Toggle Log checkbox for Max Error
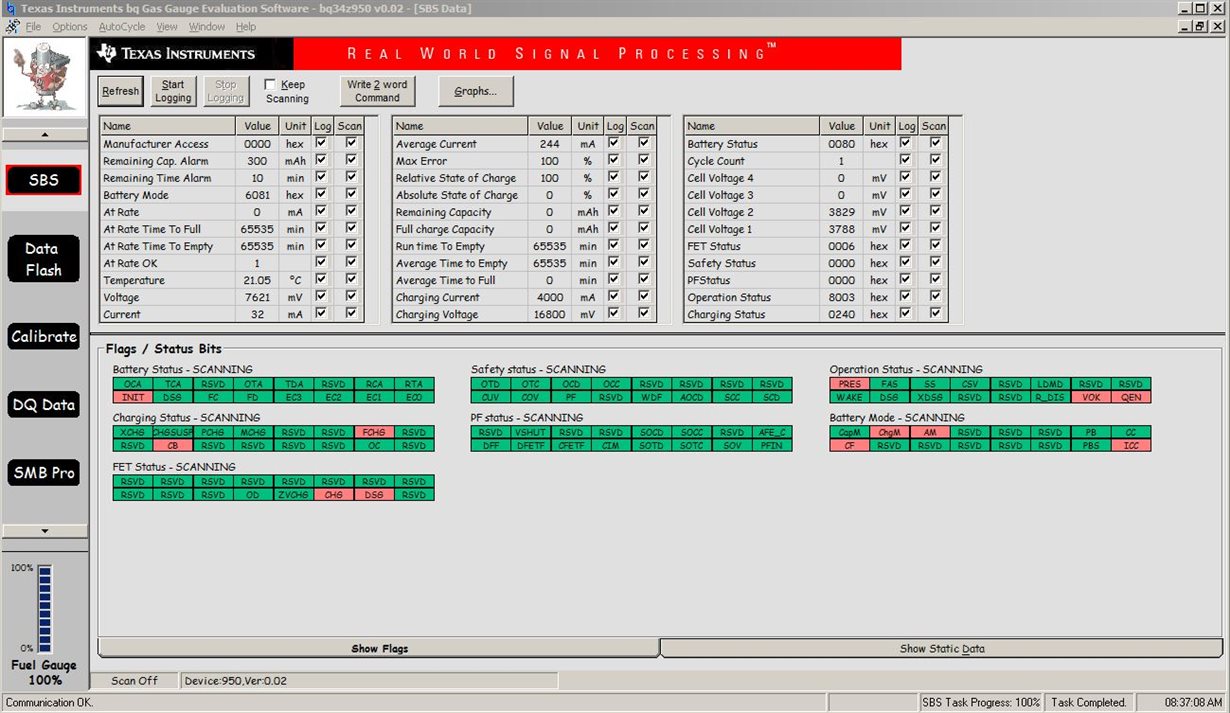 click(x=613, y=160)
